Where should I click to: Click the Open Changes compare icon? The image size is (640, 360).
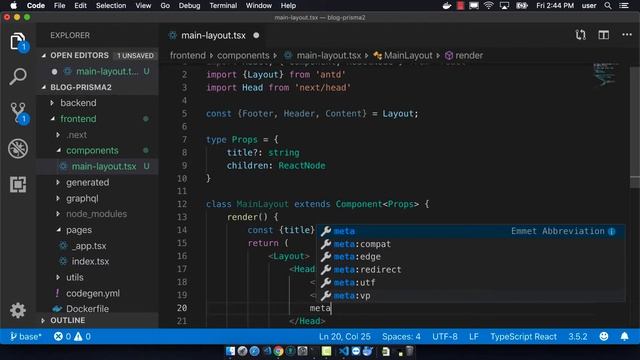point(580,35)
